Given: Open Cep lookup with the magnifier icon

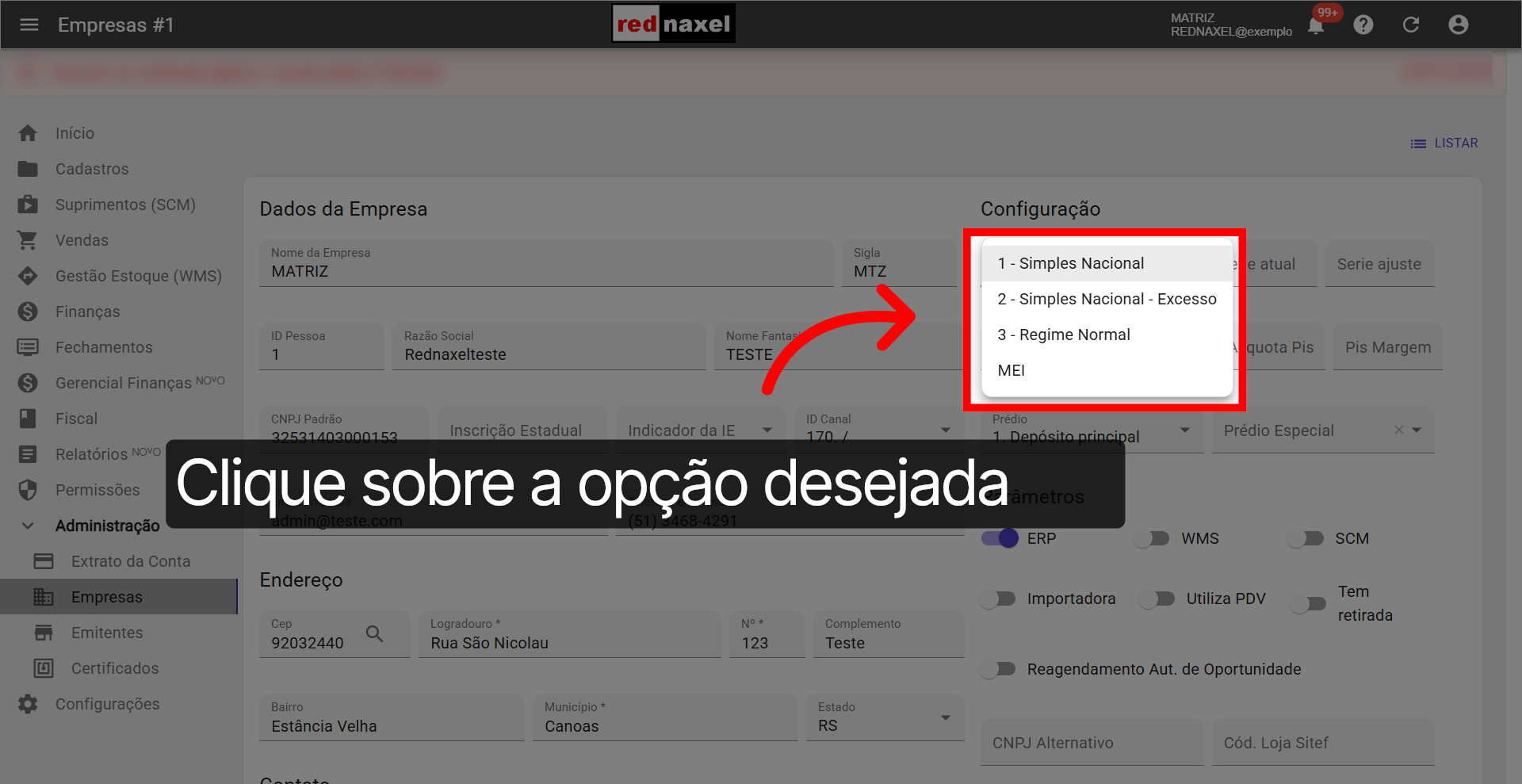Looking at the screenshot, I should 374,633.
